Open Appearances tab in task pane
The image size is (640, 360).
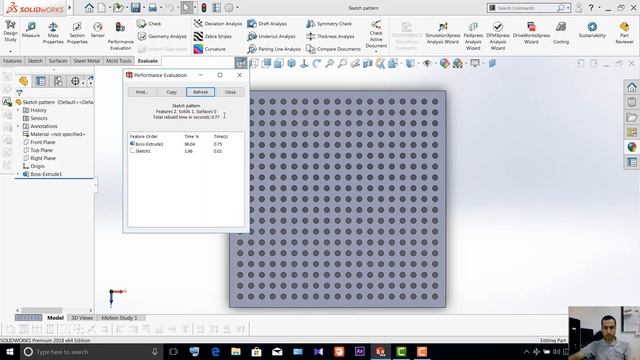tap(632, 147)
